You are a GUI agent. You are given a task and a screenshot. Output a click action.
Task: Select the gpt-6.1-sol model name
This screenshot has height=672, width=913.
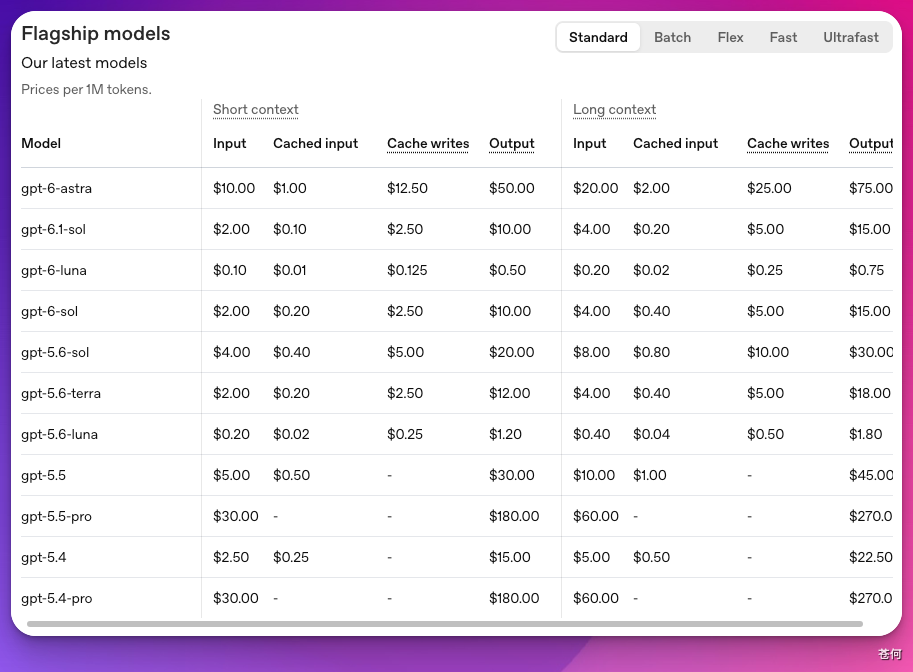pos(54,229)
